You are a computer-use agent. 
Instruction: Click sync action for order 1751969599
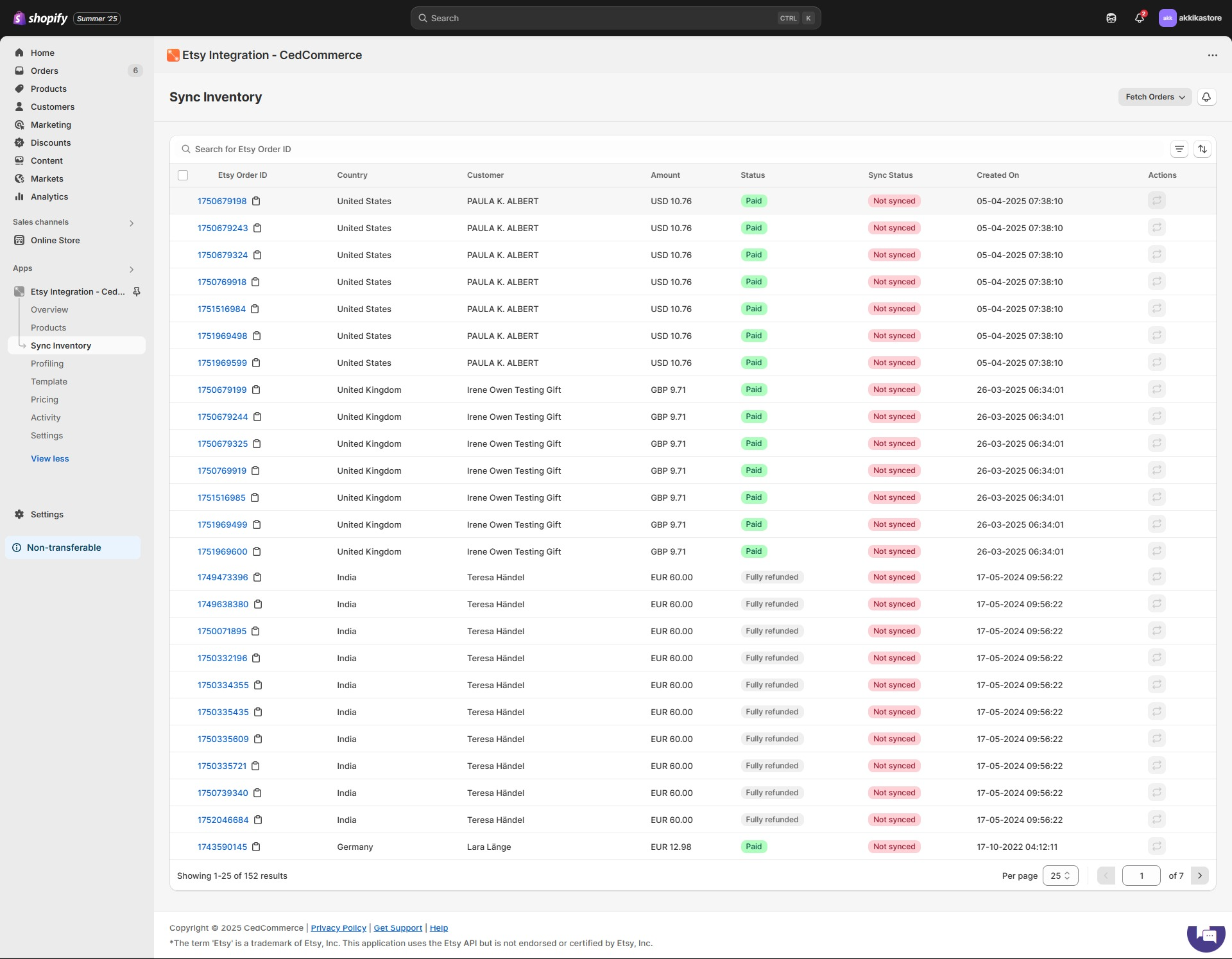point(1156,363)
